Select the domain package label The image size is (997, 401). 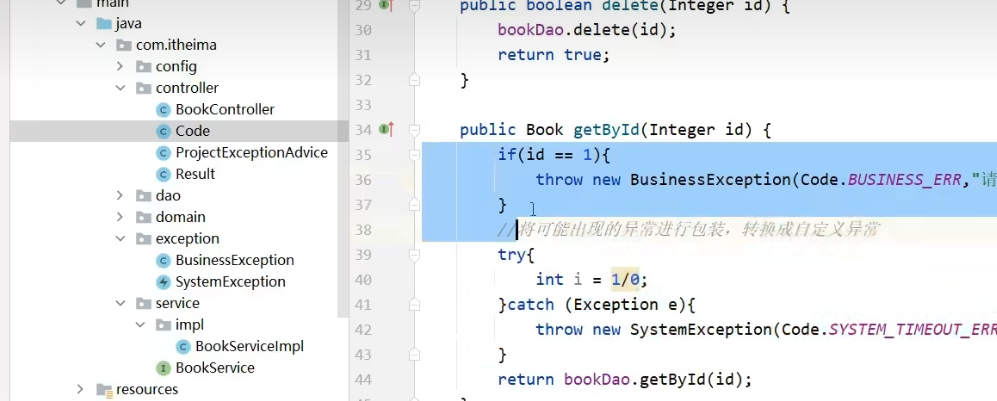(x=180, y=217)
